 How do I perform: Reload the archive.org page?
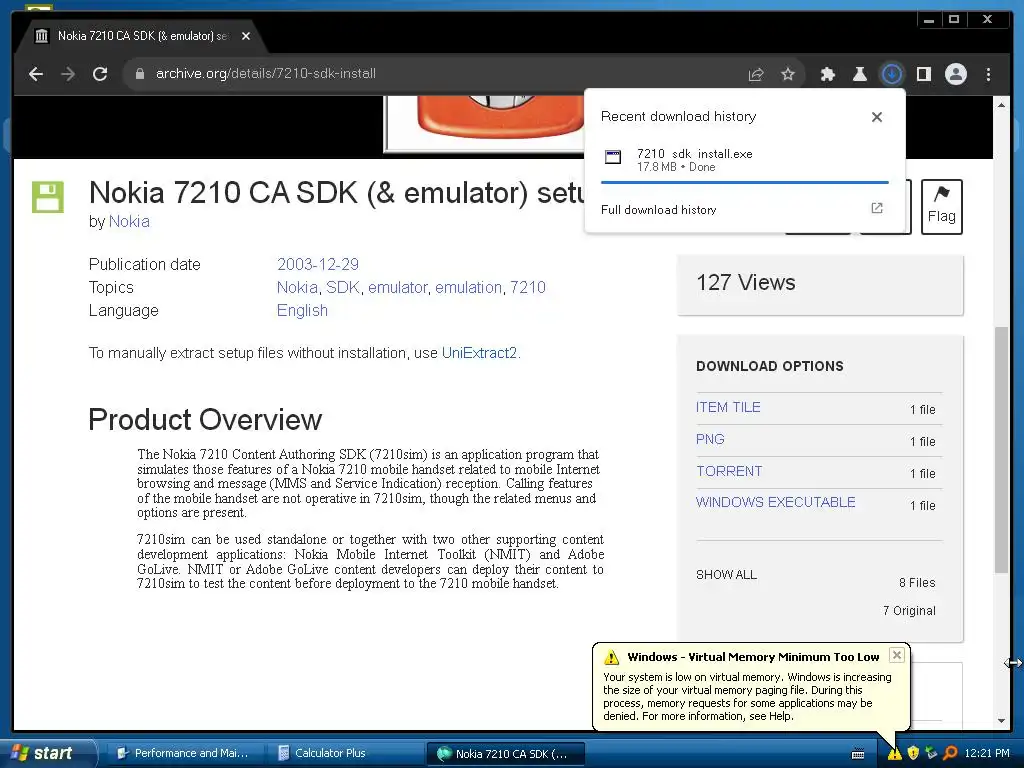pyautogui.click(x=100, y=74)
